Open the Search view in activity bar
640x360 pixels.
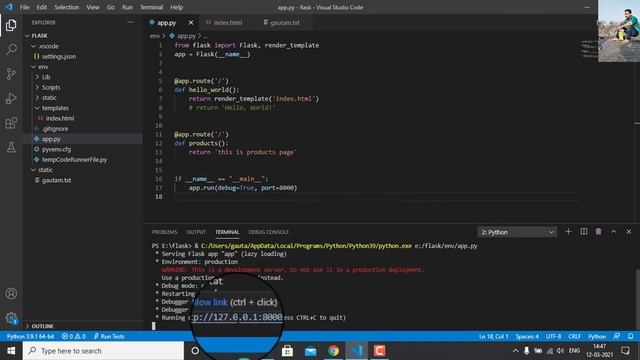(x=11, y=49)
